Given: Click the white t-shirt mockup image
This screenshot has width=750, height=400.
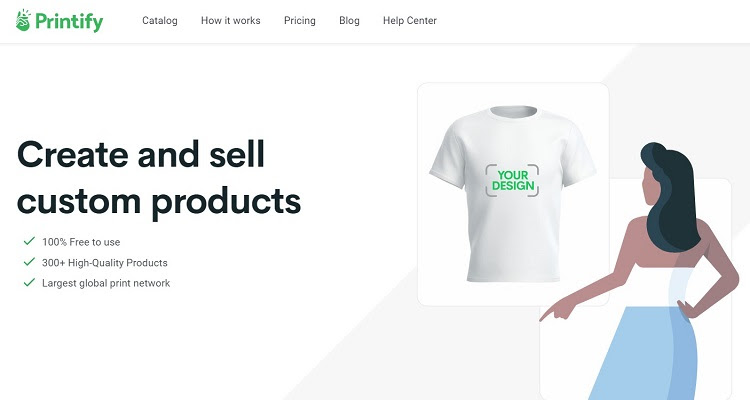Looking at the screenshot, I should click(513, 194).
